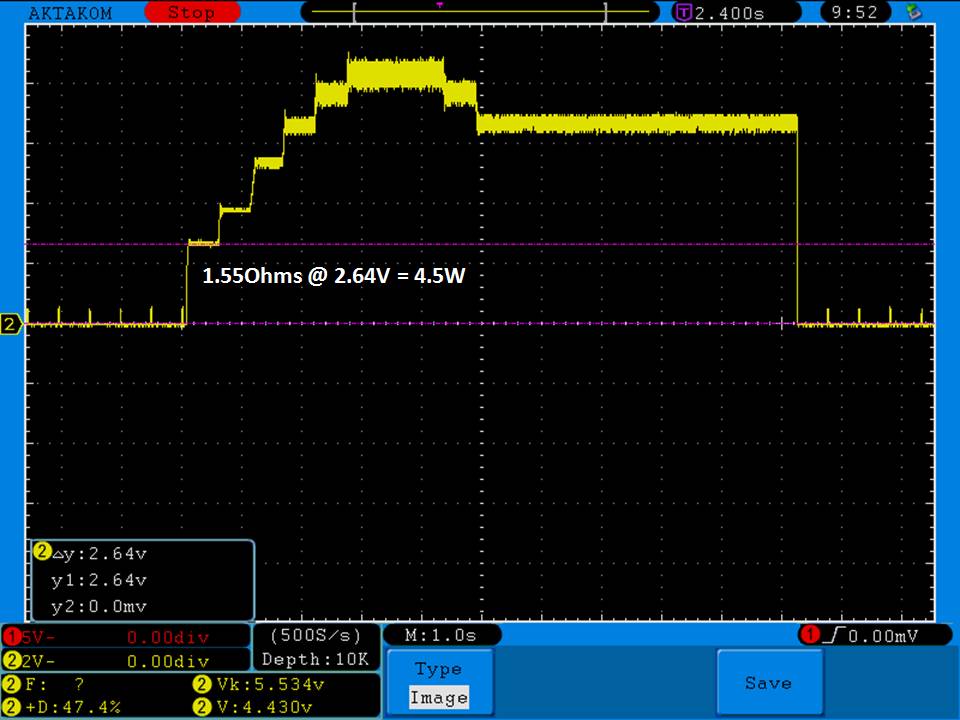960x720 pixels.
Task: Click the red channel 1 trigger icon
Action: pos(808,636)
